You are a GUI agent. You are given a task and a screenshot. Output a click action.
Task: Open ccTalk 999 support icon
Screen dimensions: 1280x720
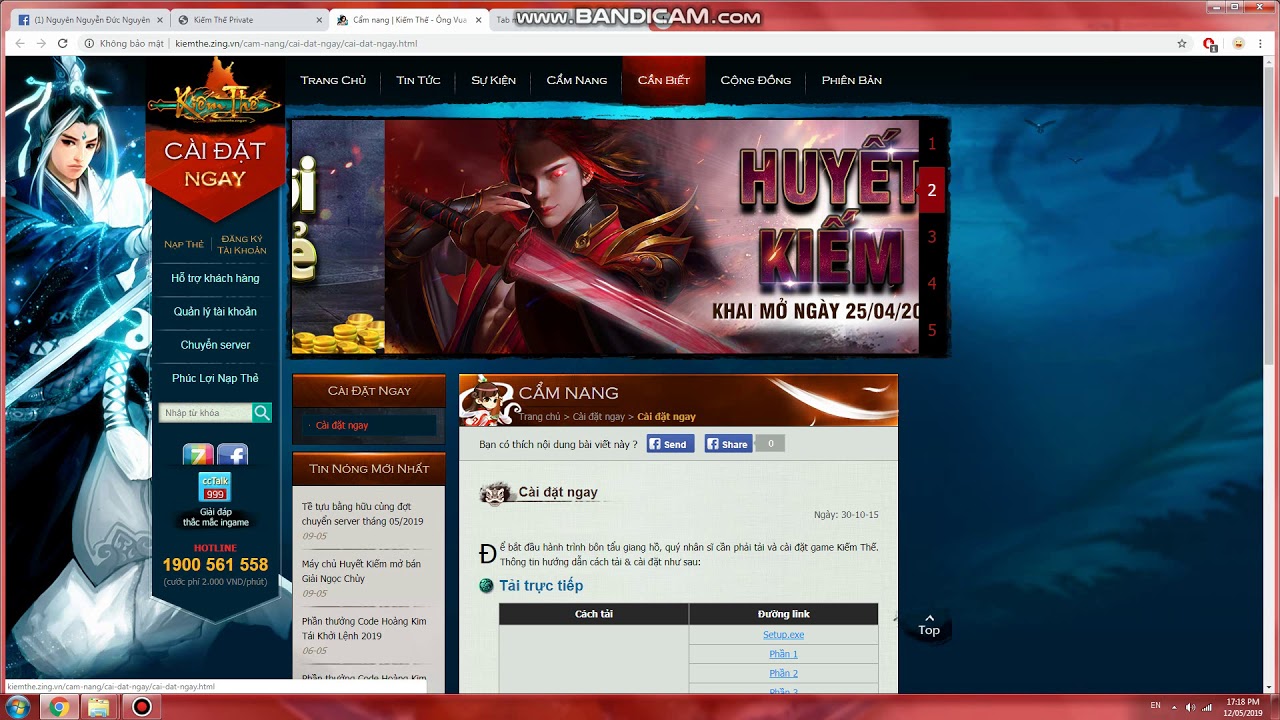(x=215, y=488)
